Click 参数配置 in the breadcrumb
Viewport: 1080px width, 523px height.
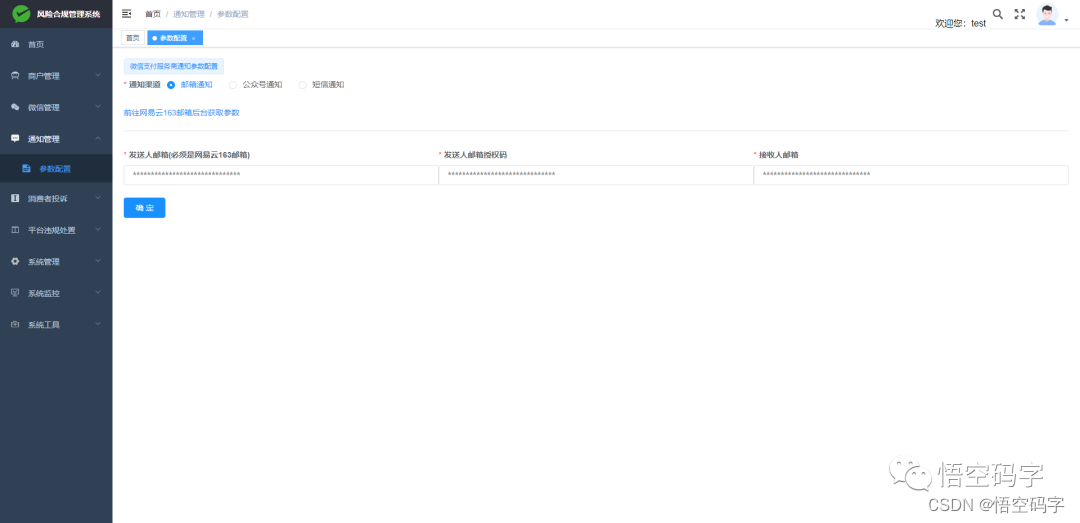tap(233, 14)
